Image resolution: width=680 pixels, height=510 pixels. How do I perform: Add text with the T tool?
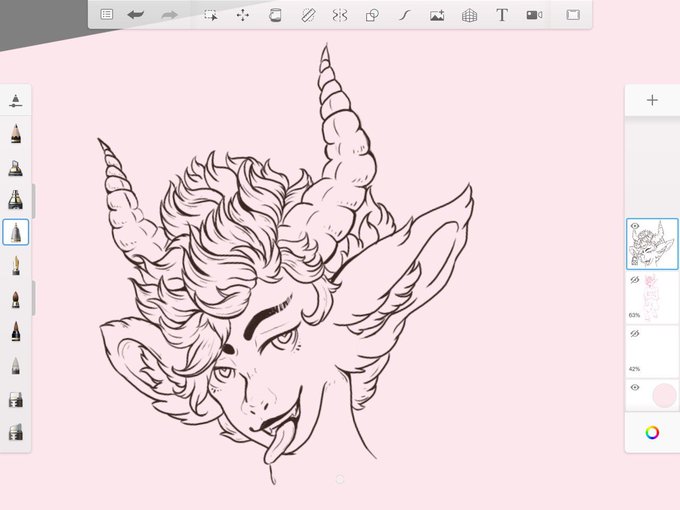coord(502,15)
